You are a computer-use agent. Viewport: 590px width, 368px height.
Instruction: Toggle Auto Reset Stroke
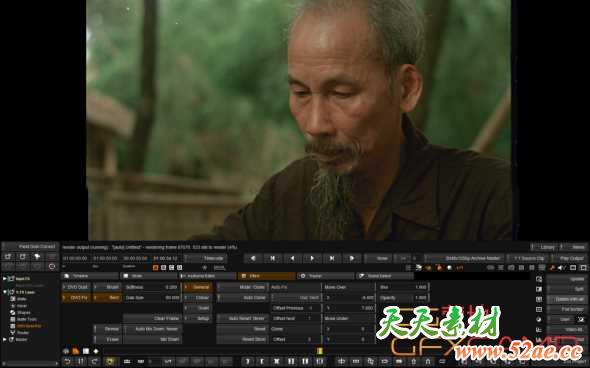(x=242, y=318)
